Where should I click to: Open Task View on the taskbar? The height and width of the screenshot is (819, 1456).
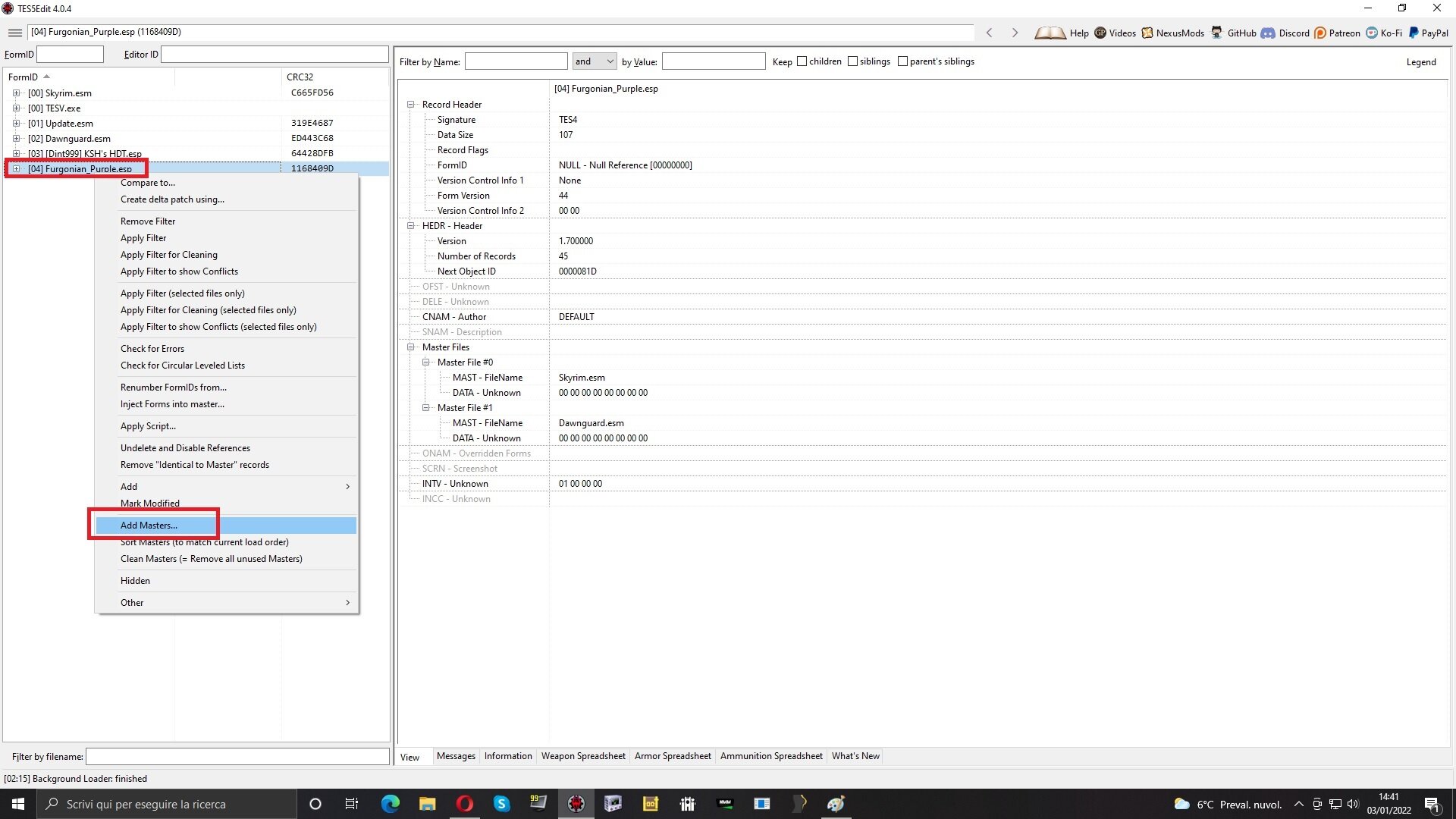click(352, 804)
